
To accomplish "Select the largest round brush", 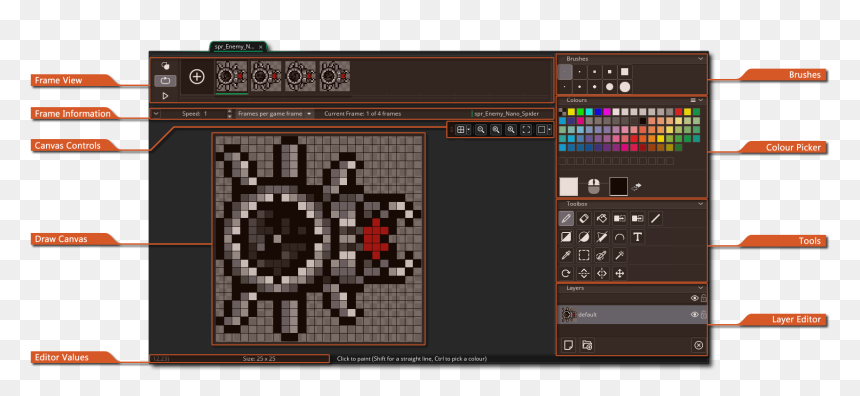I will tap(624, 87).
